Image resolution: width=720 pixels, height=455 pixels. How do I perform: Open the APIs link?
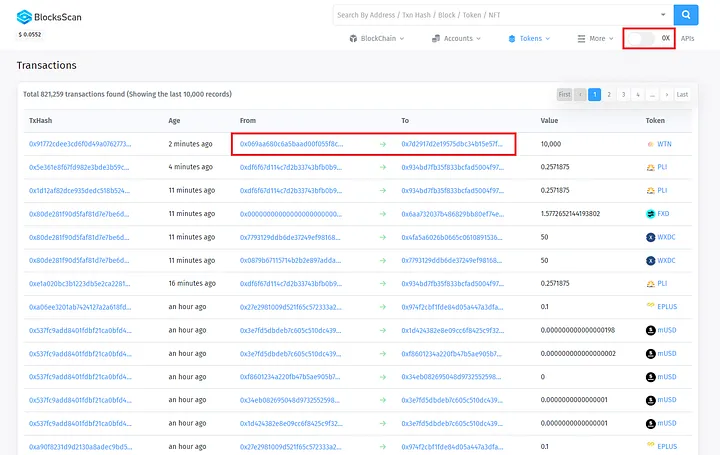[687, 39]
